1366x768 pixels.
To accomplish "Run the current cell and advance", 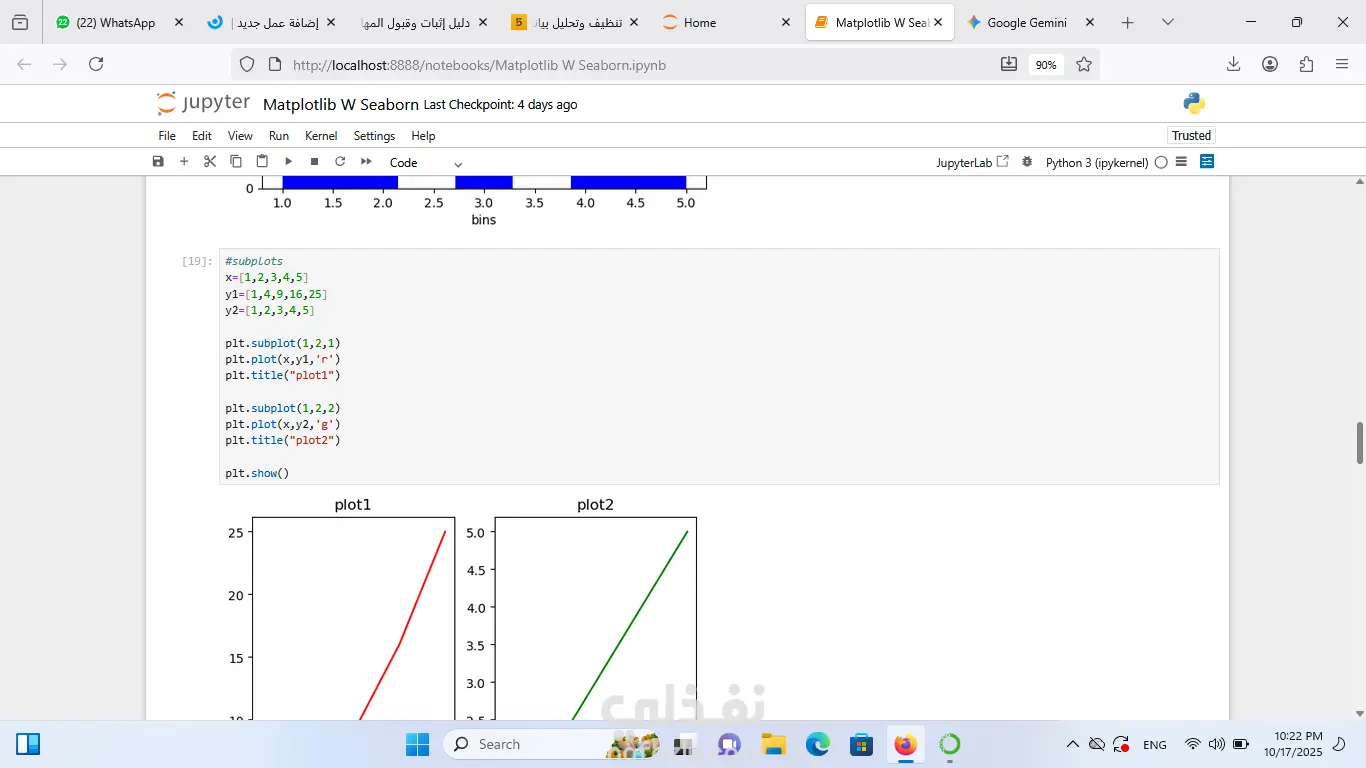I will [288, 162].
